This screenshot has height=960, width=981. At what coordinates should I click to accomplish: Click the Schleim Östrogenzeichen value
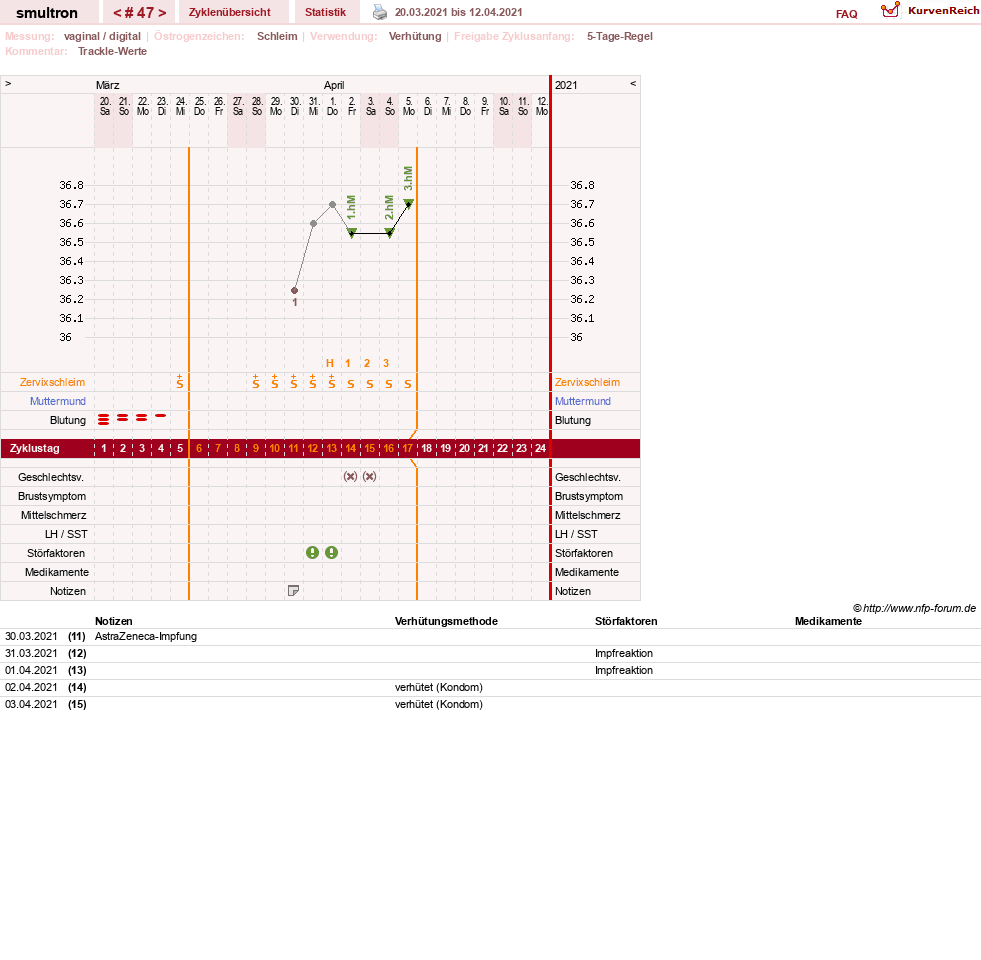[x=277, y=36]
